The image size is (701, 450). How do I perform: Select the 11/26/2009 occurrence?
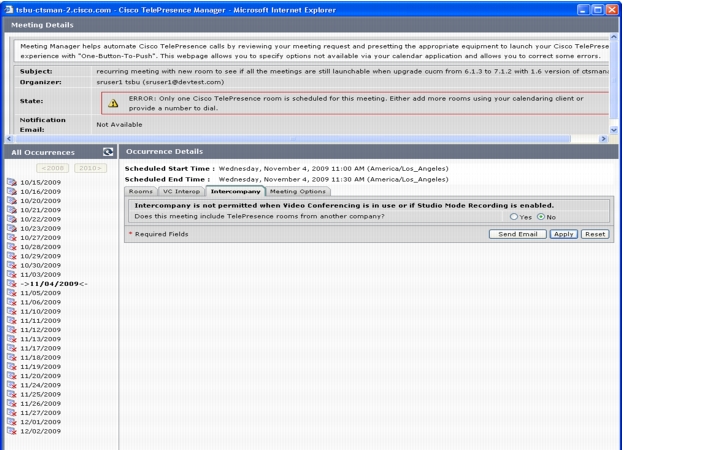[40, 404]
